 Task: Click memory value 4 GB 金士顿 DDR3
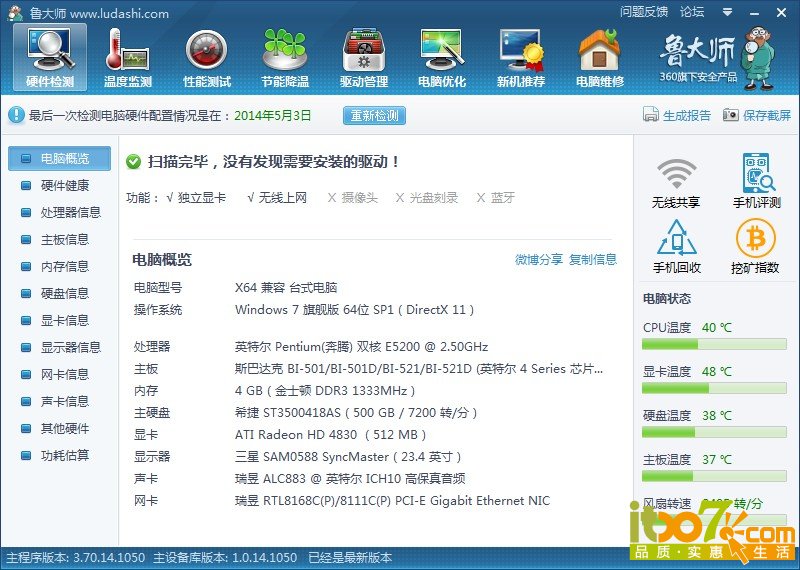325,391
